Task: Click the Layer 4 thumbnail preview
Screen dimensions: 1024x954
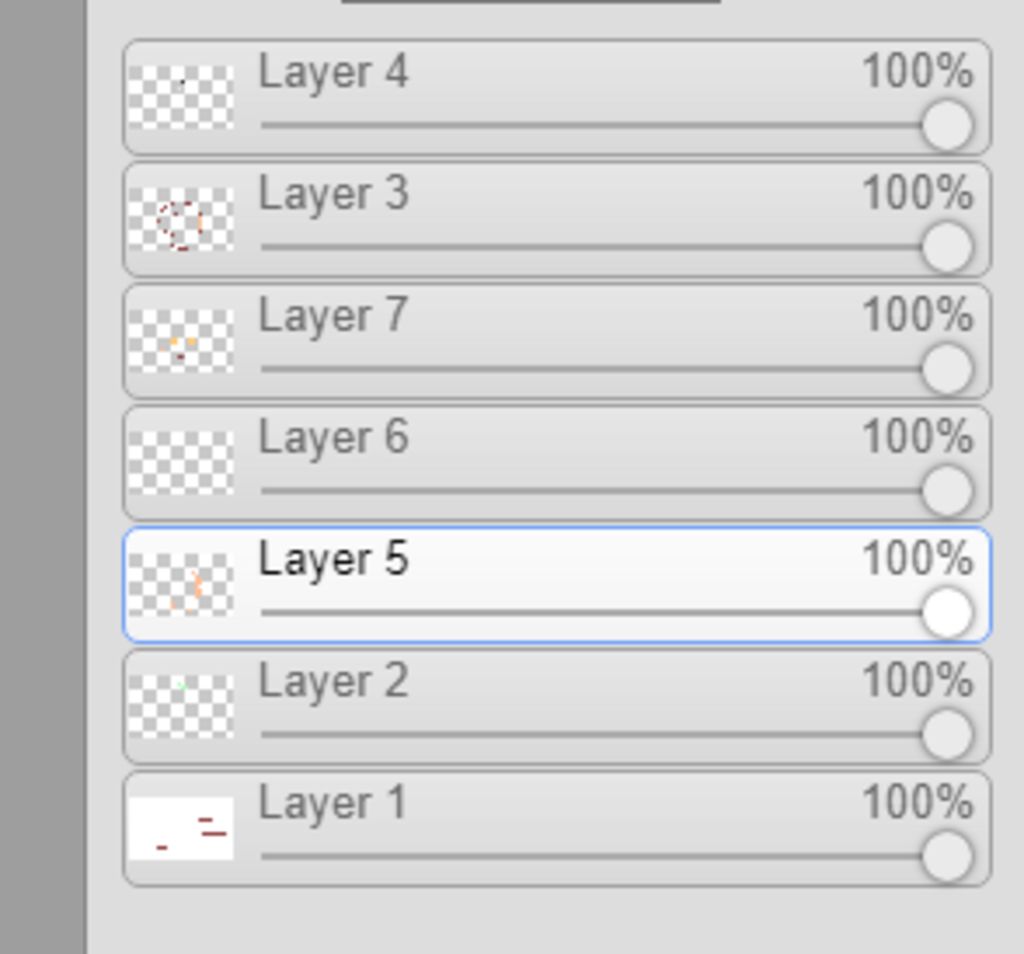Action: tap(181, 97)
